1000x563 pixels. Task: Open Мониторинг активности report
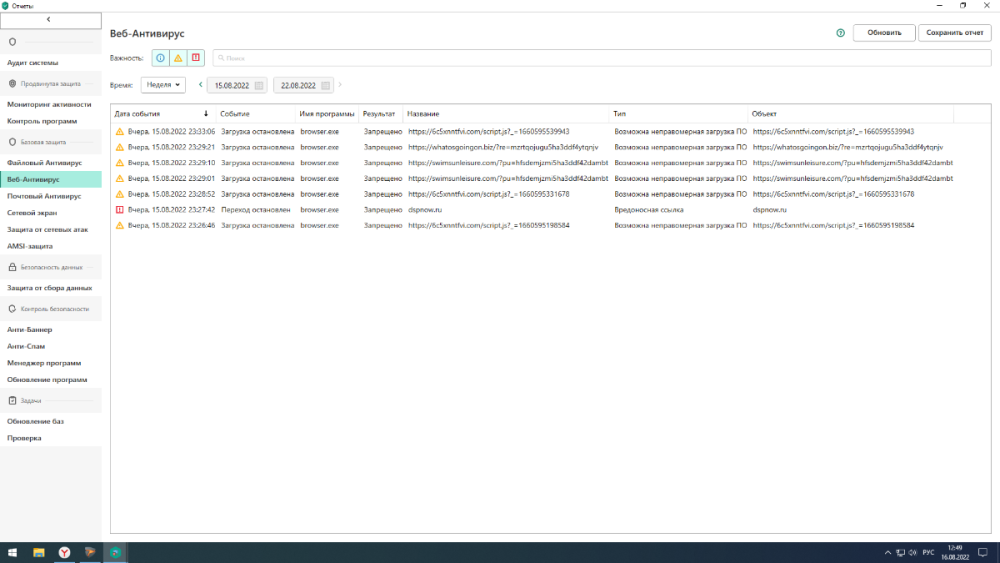(x=49, y=104)
